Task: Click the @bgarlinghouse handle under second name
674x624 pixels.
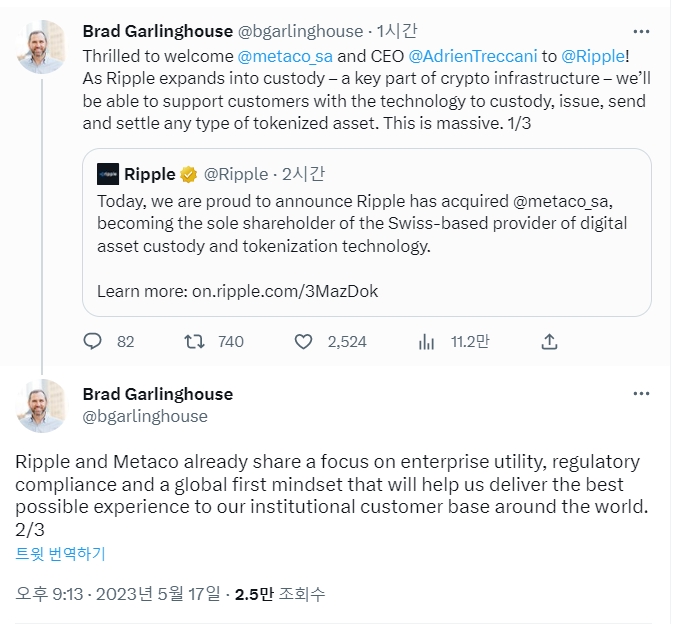Action: (145, 416)
